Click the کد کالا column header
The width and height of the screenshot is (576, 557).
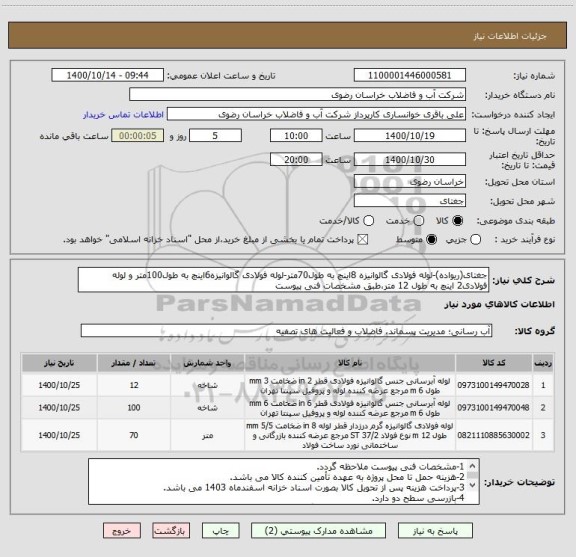[494, 363]
